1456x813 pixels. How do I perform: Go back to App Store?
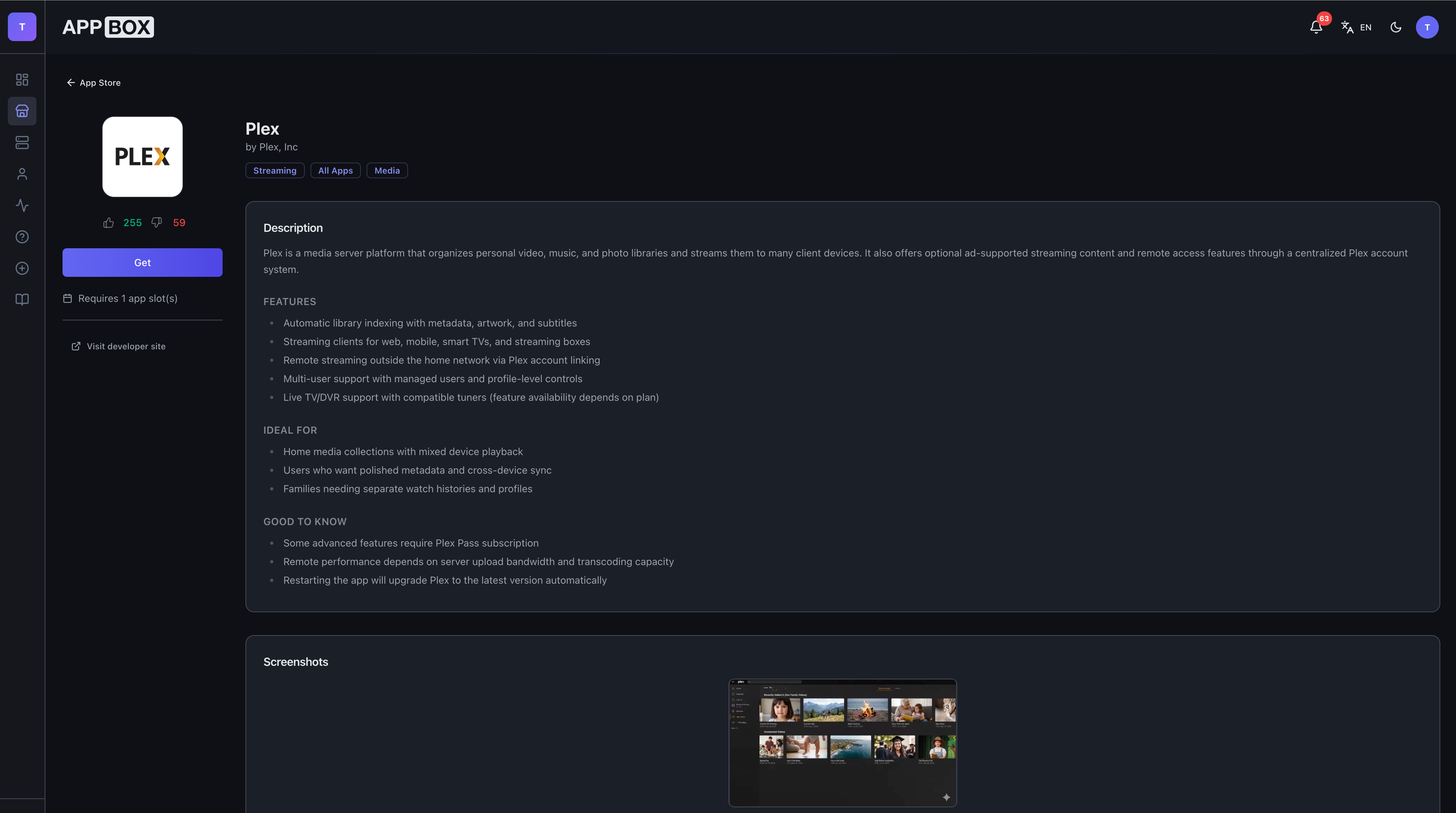pos(94,83)
